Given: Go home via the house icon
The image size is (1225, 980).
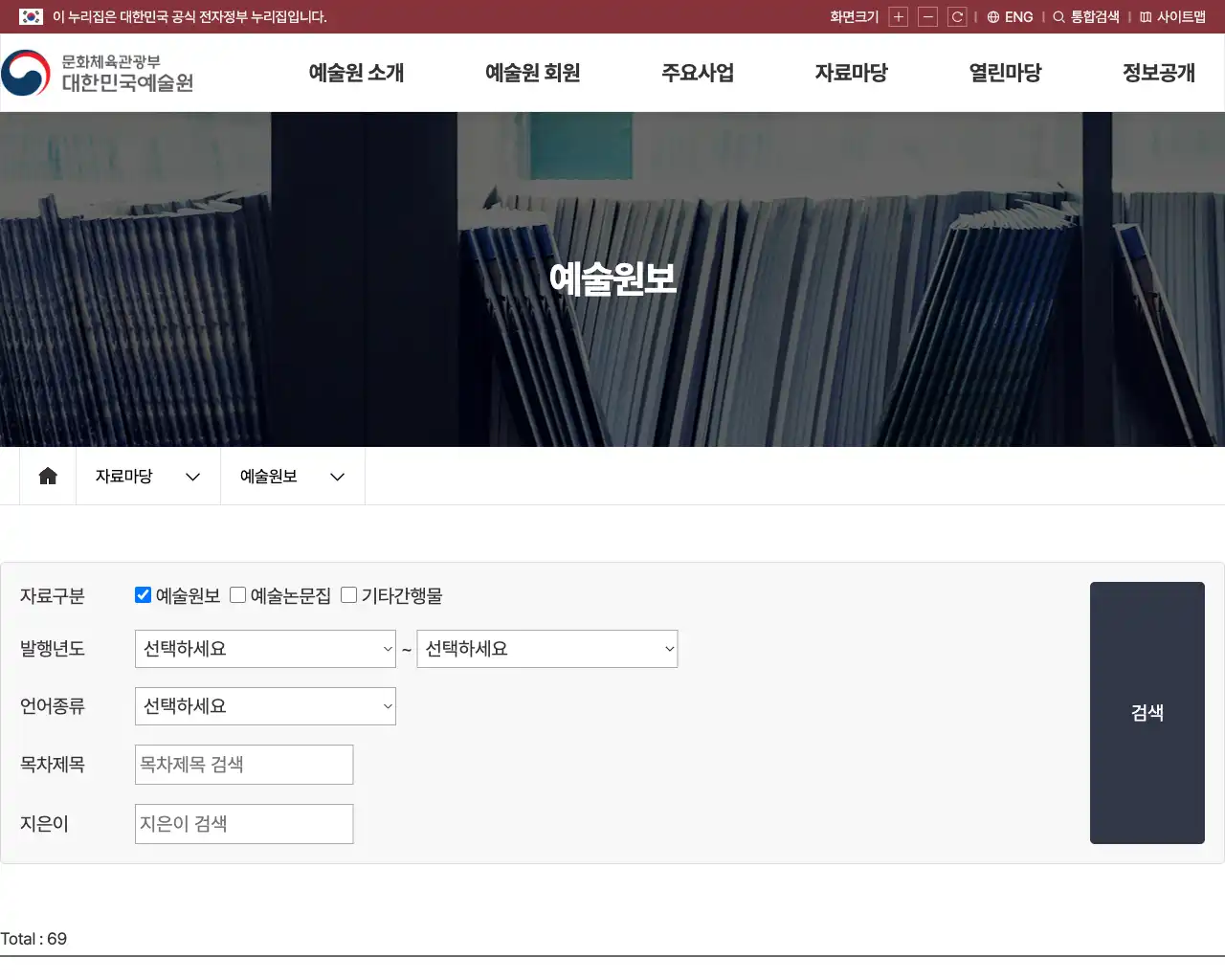Looking at the screenshot, I should click(48, 476).
